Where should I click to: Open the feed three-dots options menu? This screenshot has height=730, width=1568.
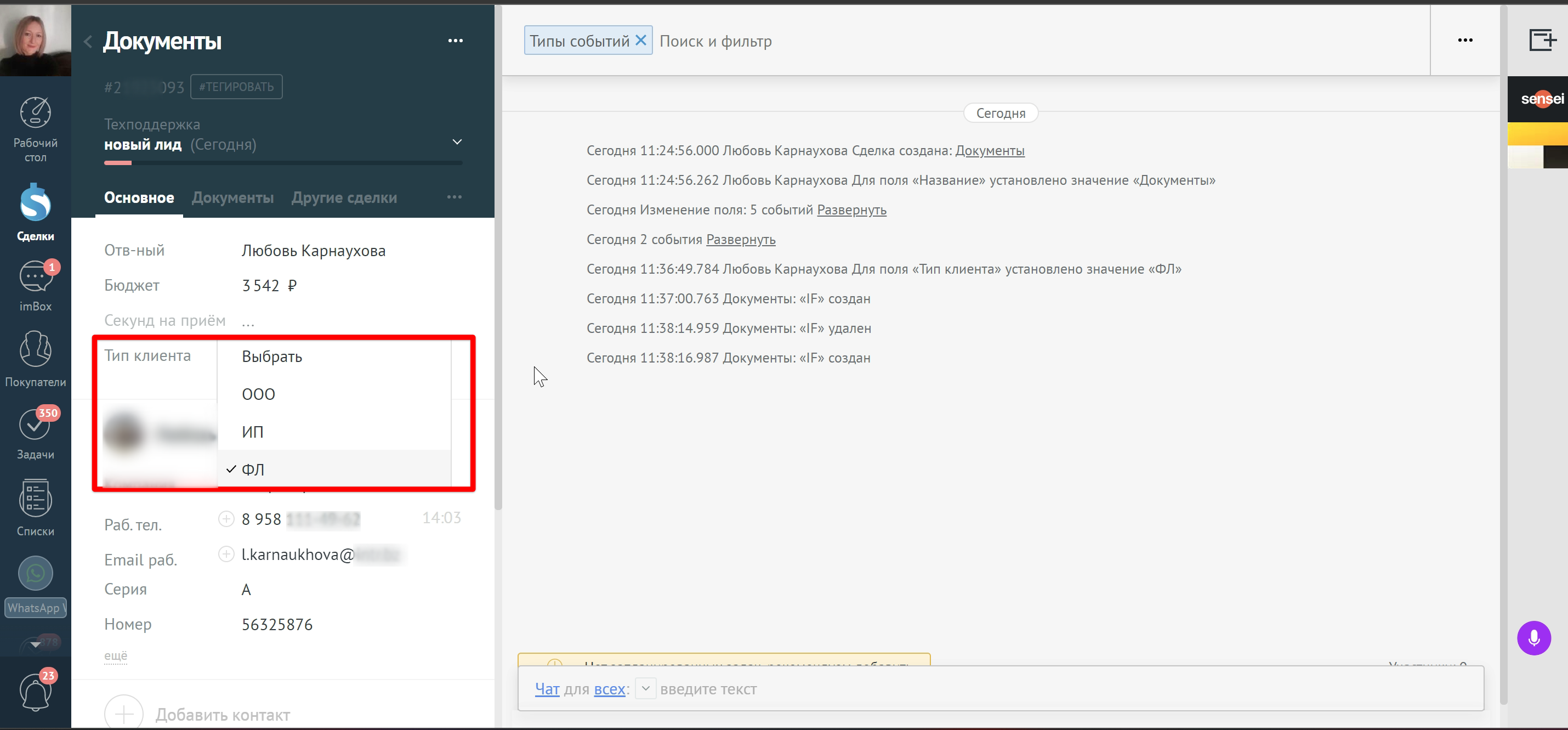[x=1465, y=40]
